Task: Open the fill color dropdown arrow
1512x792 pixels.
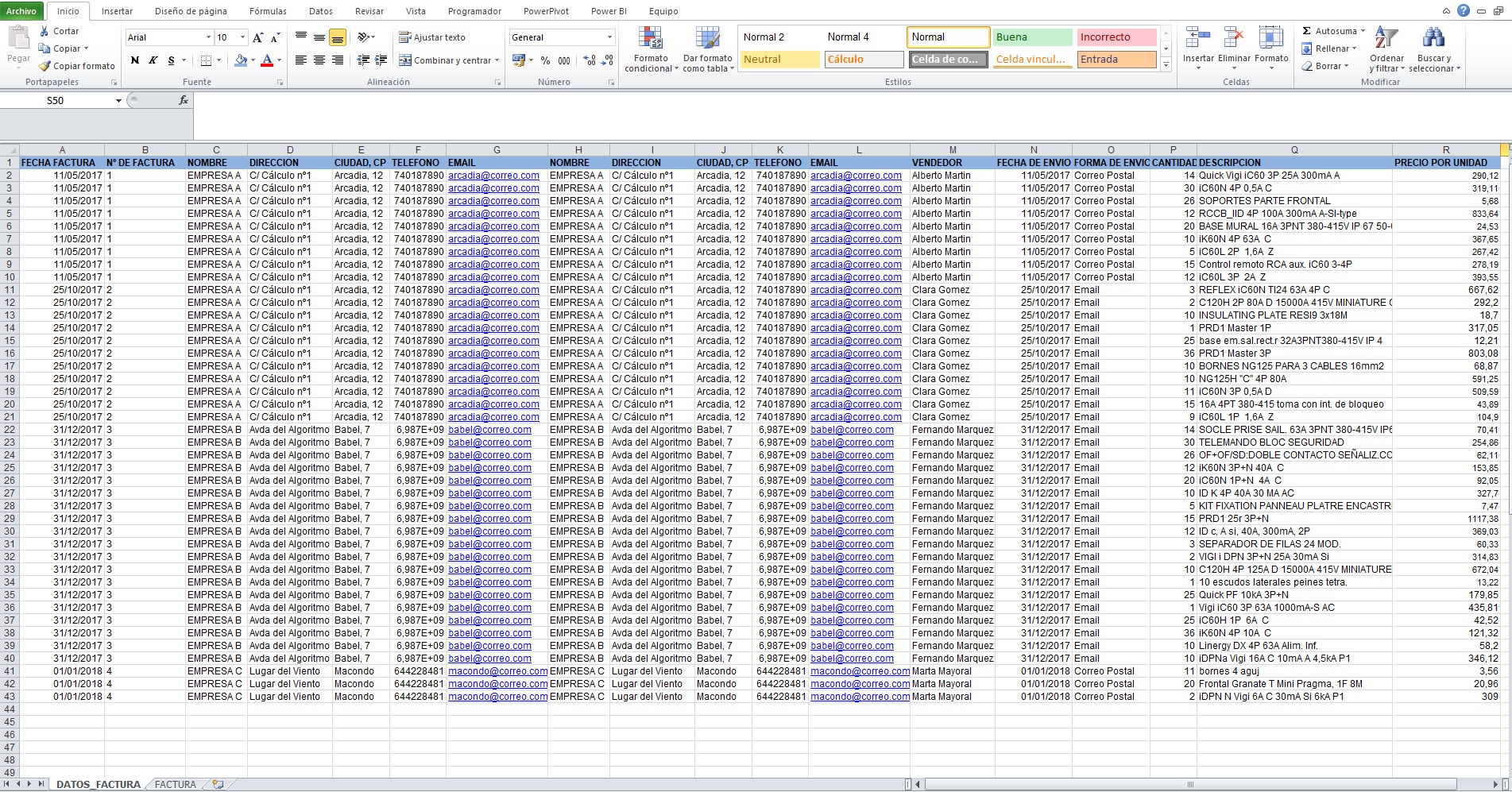Action: (x=253, y=60)
